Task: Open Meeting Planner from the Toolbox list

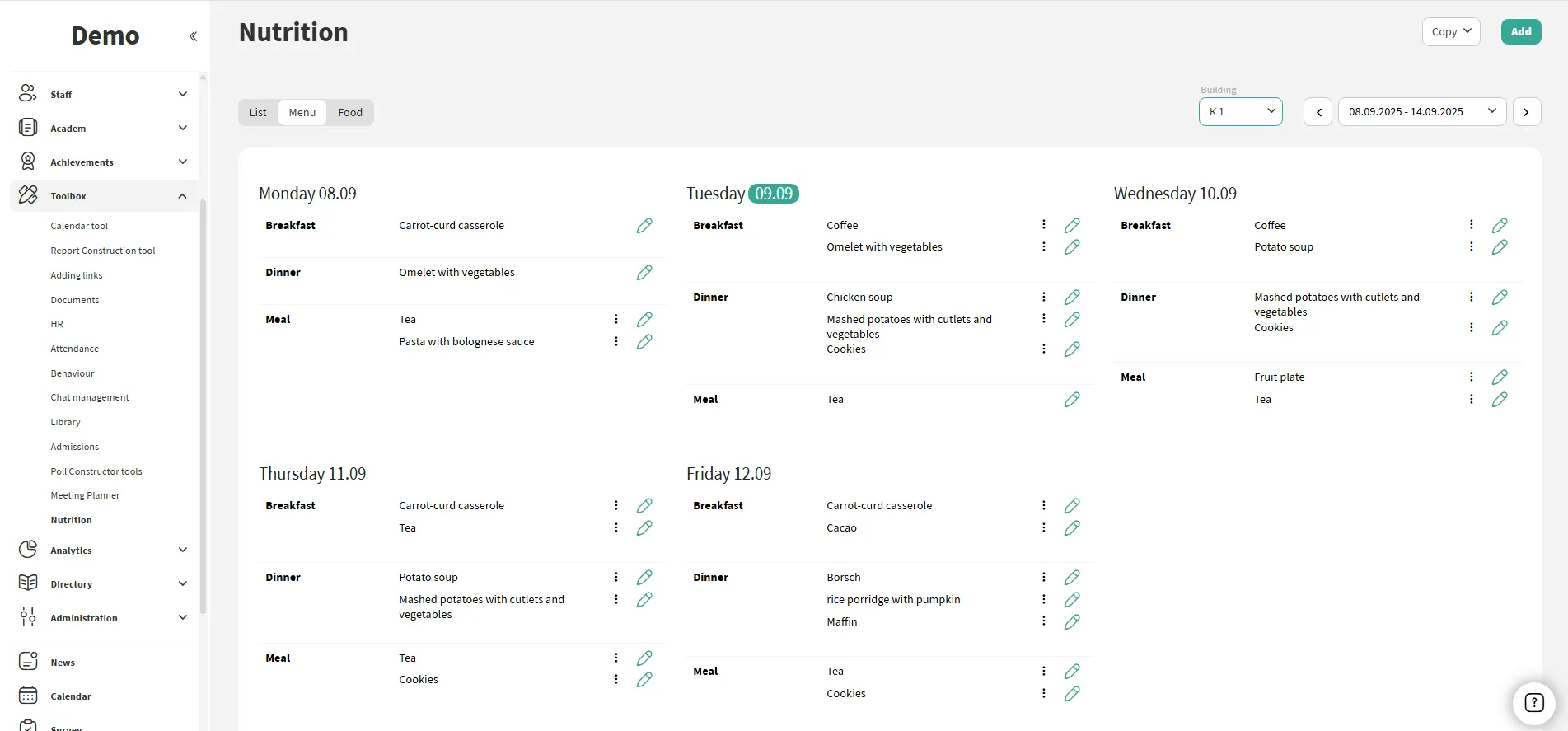Action: [x=85, y=495]
